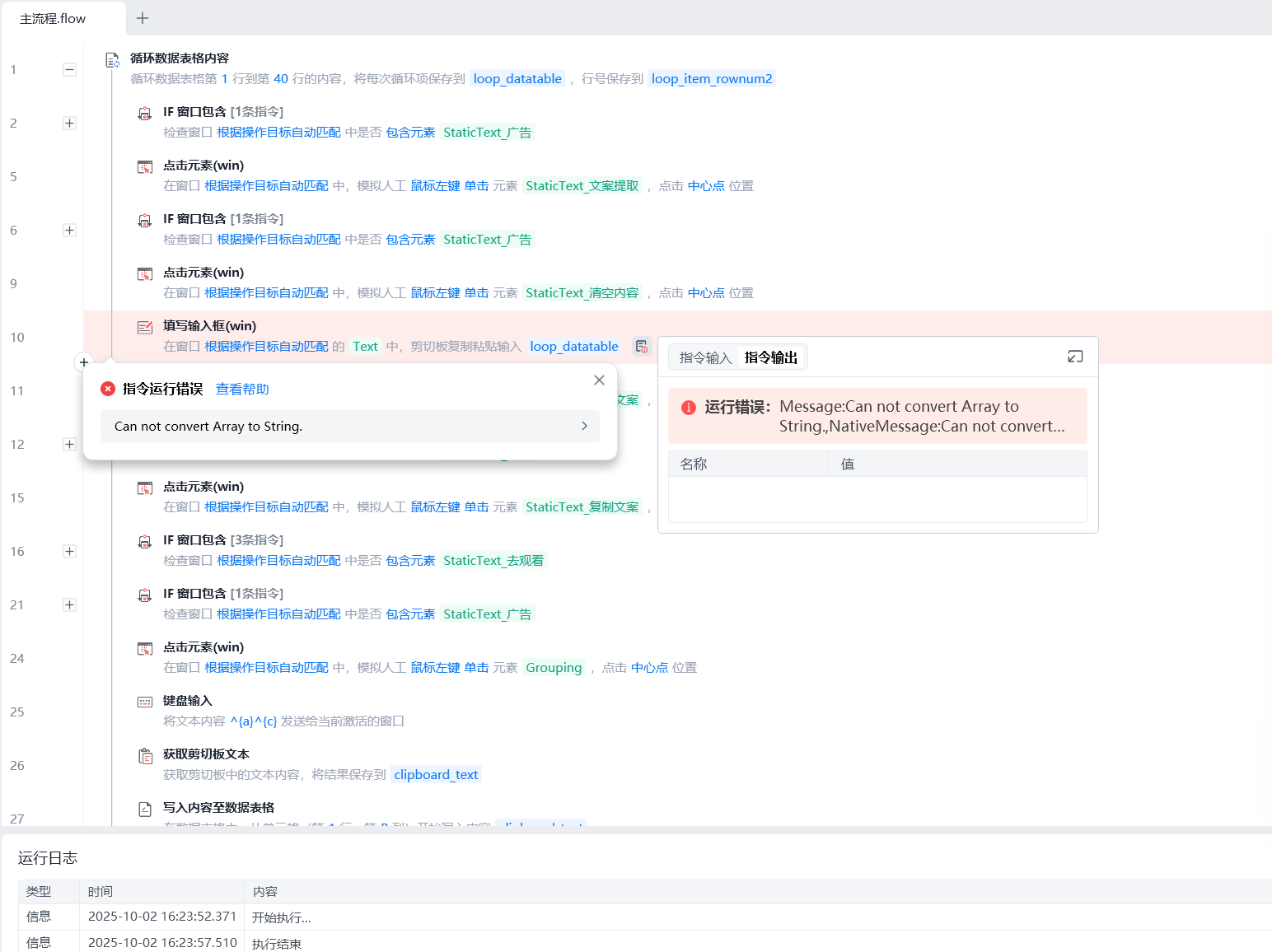Click 内容 log column header
This screenshot has height=952, width=1272.
click(758, 892)
